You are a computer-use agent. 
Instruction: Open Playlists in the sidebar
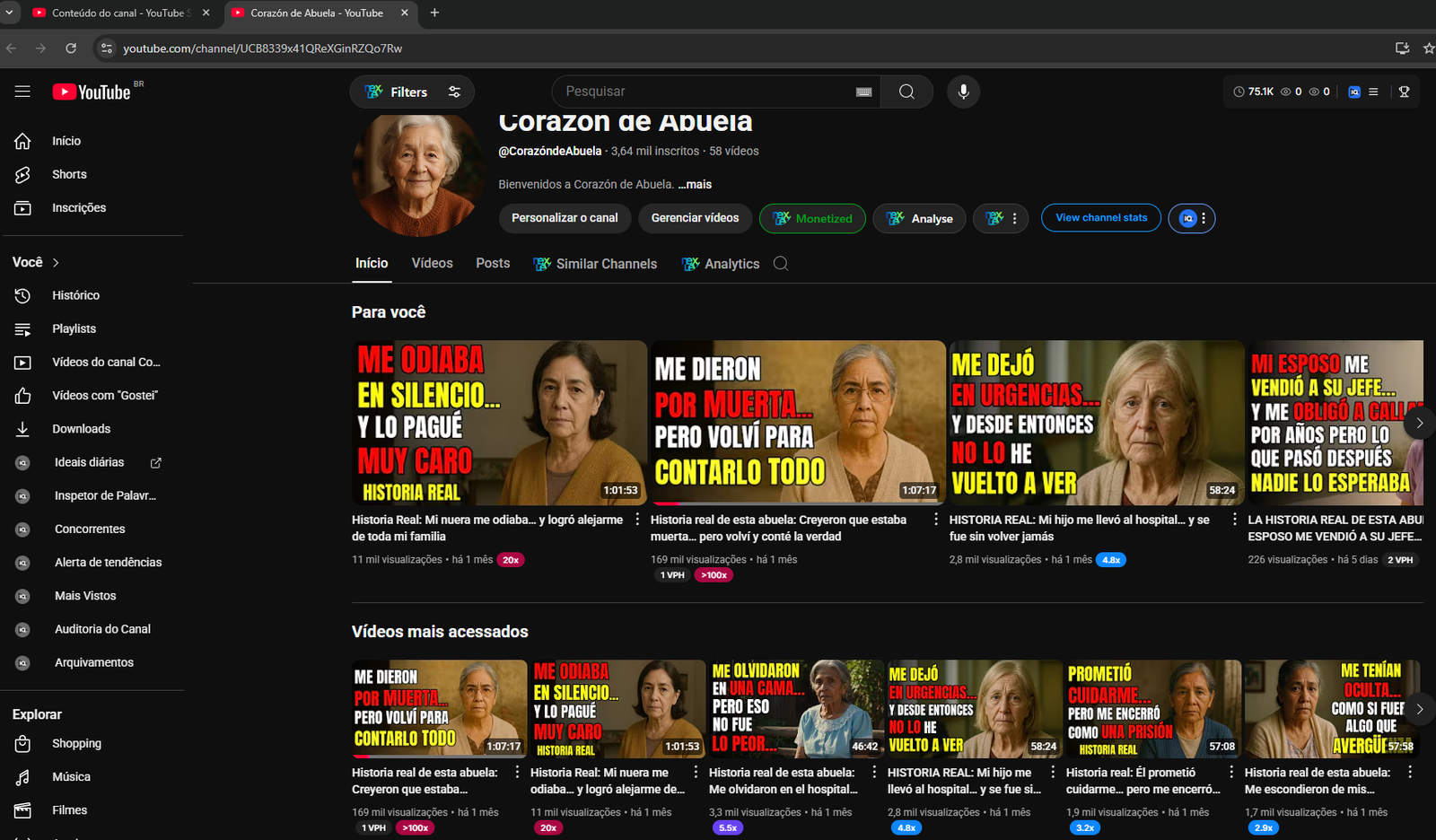click(x=74, y=328)
